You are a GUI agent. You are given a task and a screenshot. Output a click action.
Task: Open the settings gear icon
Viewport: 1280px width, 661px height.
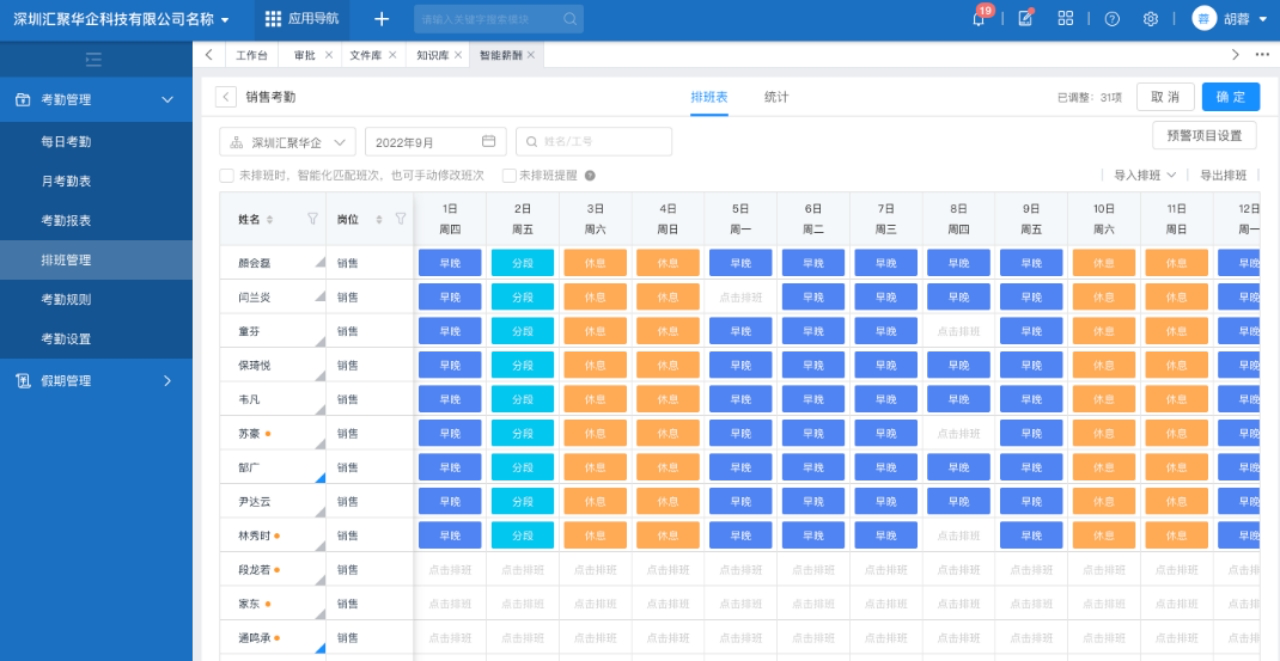[1151, 18]
